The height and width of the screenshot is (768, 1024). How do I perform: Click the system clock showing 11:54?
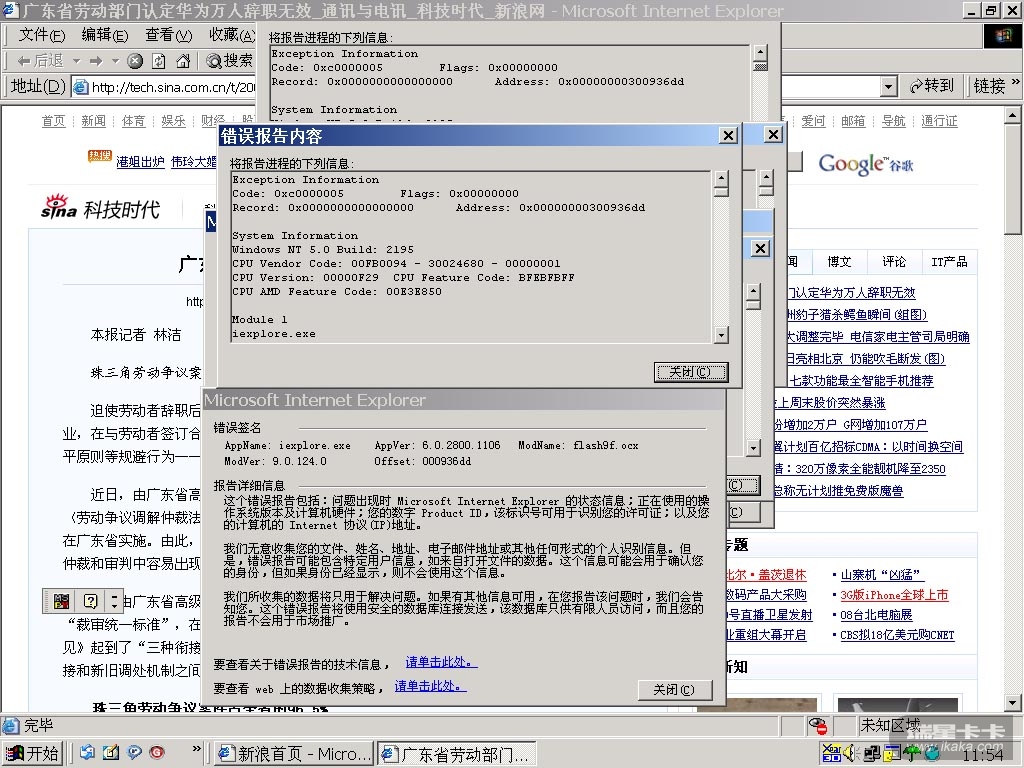click(984, 756)
